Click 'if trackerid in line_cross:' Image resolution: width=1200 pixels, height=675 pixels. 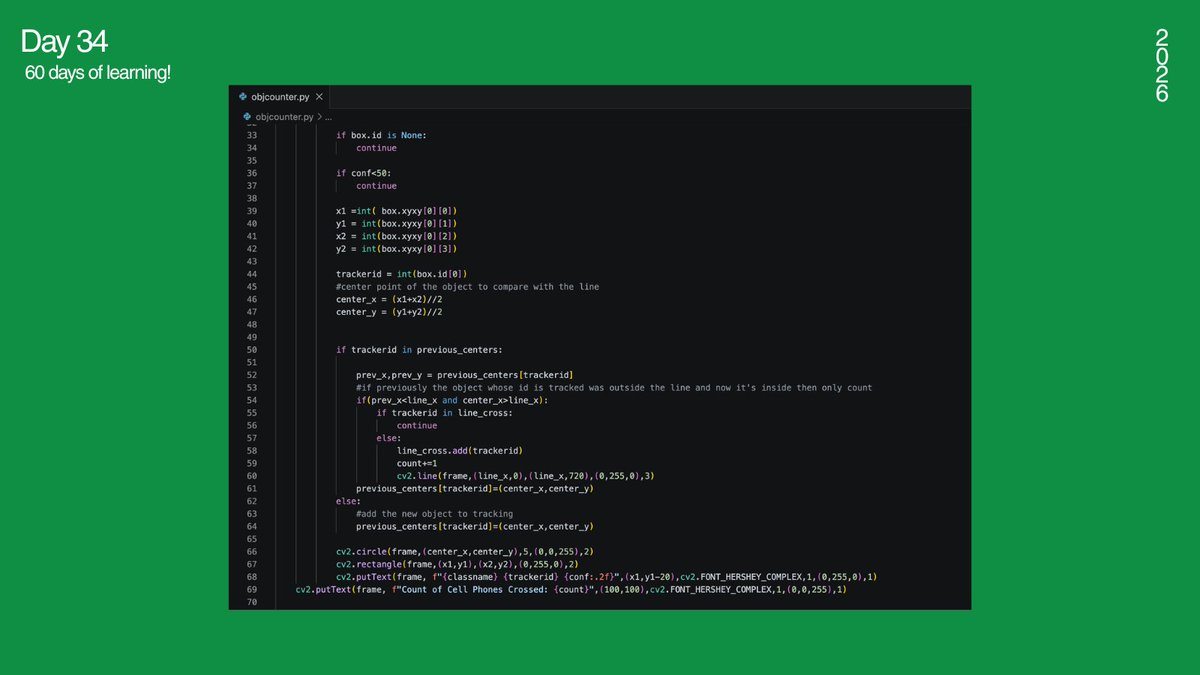[444, 413]
